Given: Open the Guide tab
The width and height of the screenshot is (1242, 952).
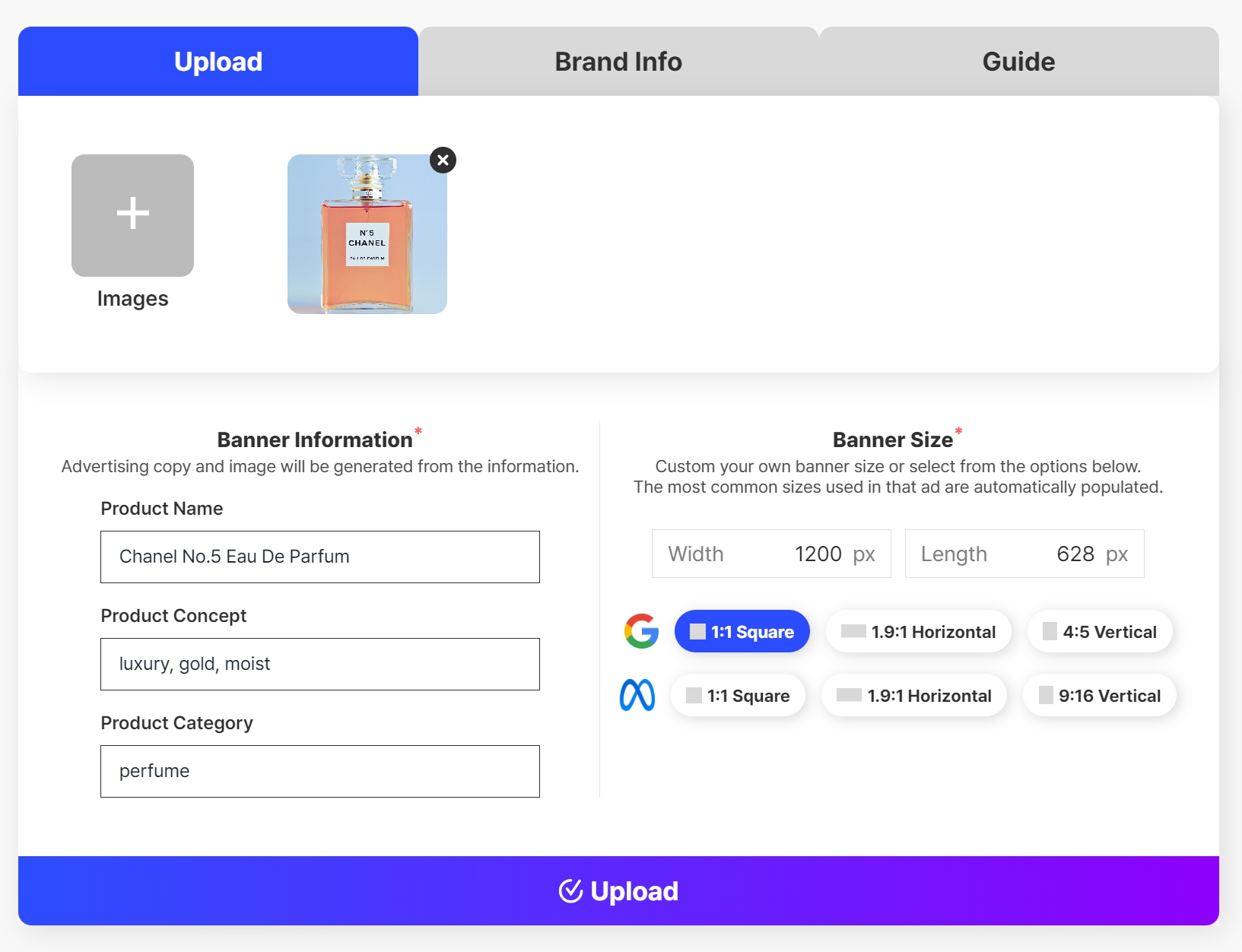Looking at the screenshot, I should [x=1019, y=62].
